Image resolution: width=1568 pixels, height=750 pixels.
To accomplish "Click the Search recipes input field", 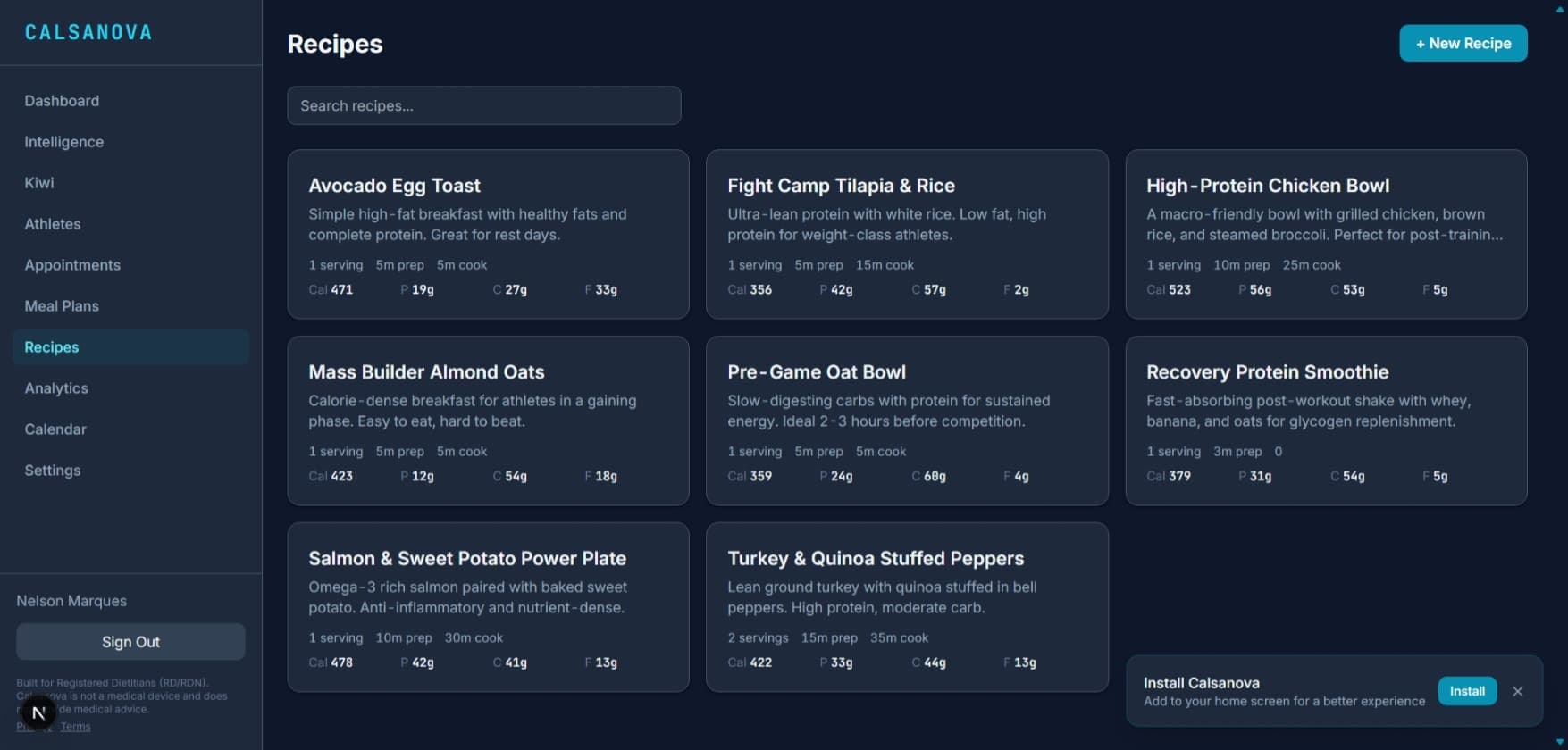I will coord(483,105).
